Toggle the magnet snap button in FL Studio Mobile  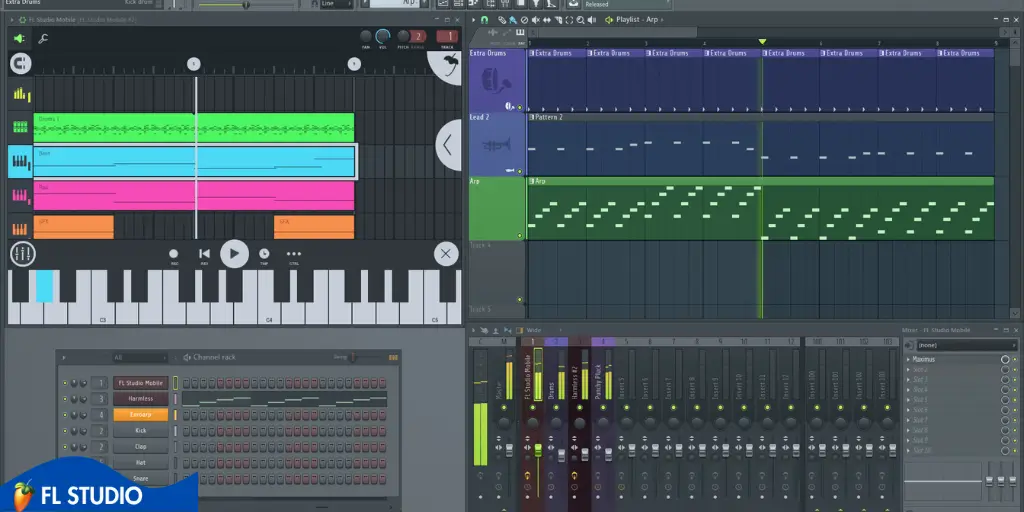coord(21,63)
